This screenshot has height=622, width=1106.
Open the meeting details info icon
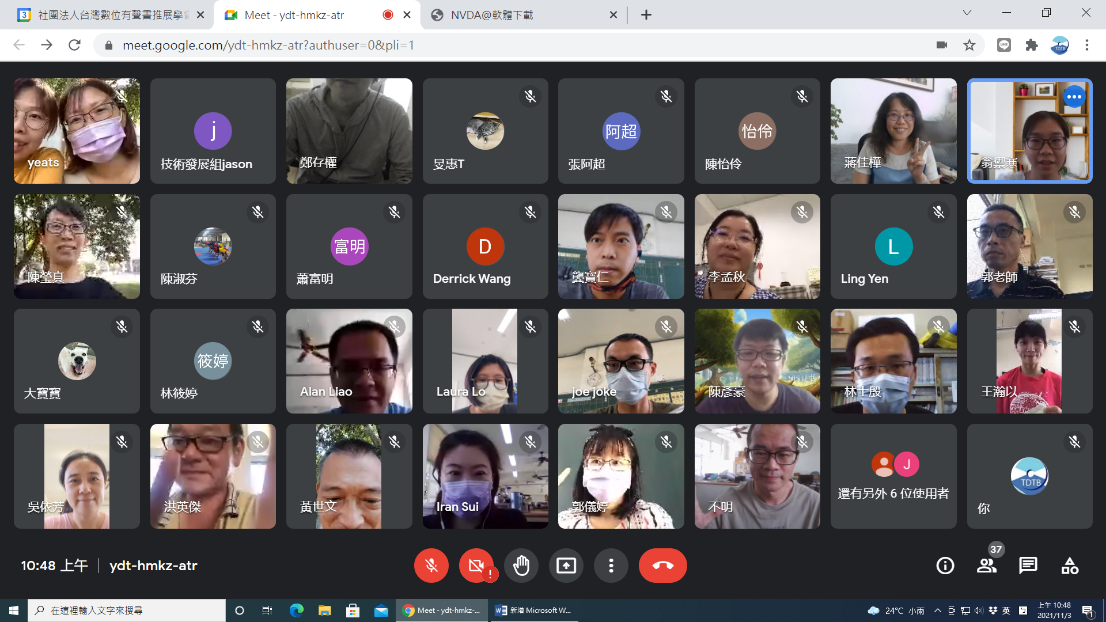point(945,566)
